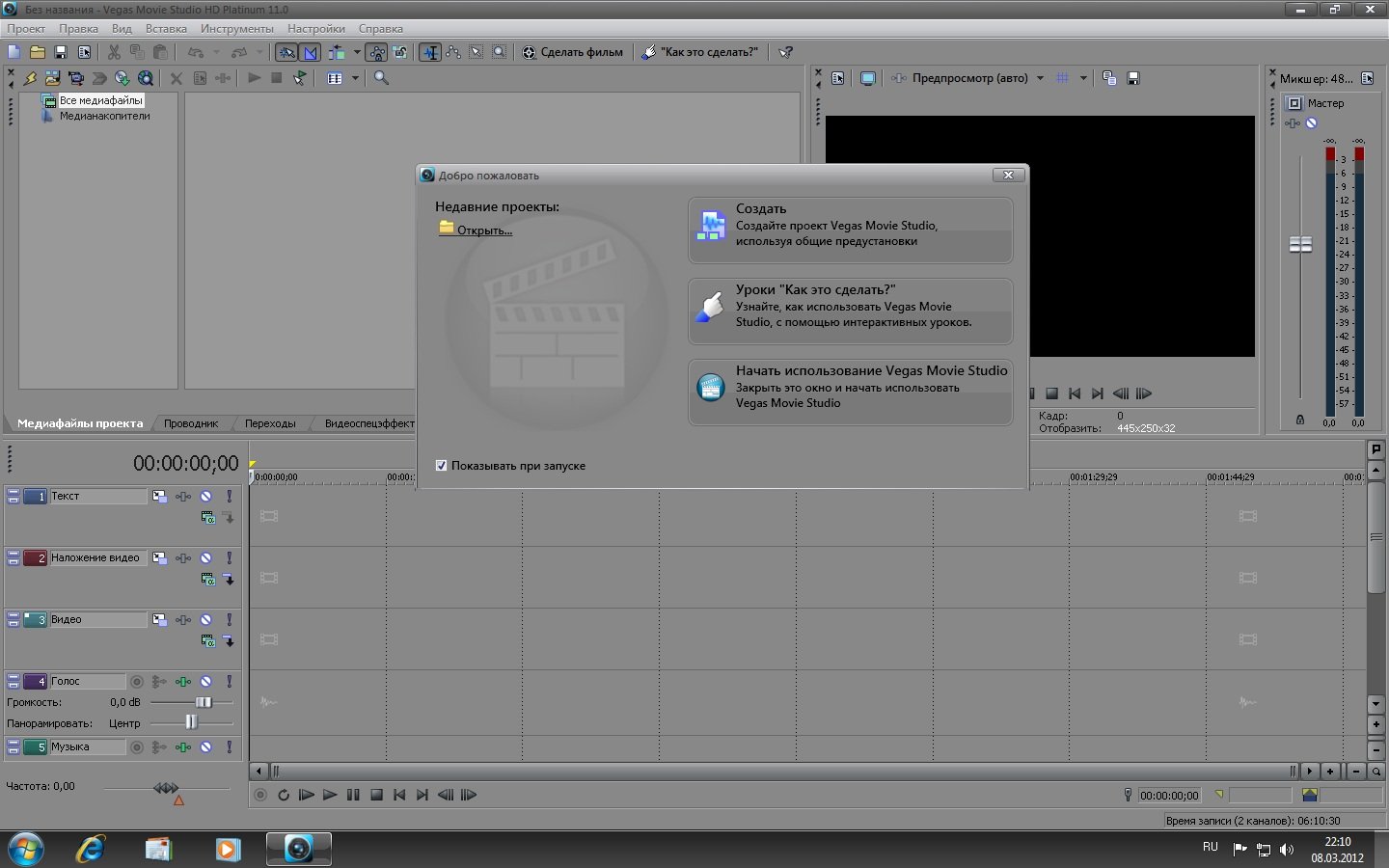Click the Video Preview on External Monitor icon
Screen dimensions: 1389x868
pyautogui.click(x=867, y=78)
